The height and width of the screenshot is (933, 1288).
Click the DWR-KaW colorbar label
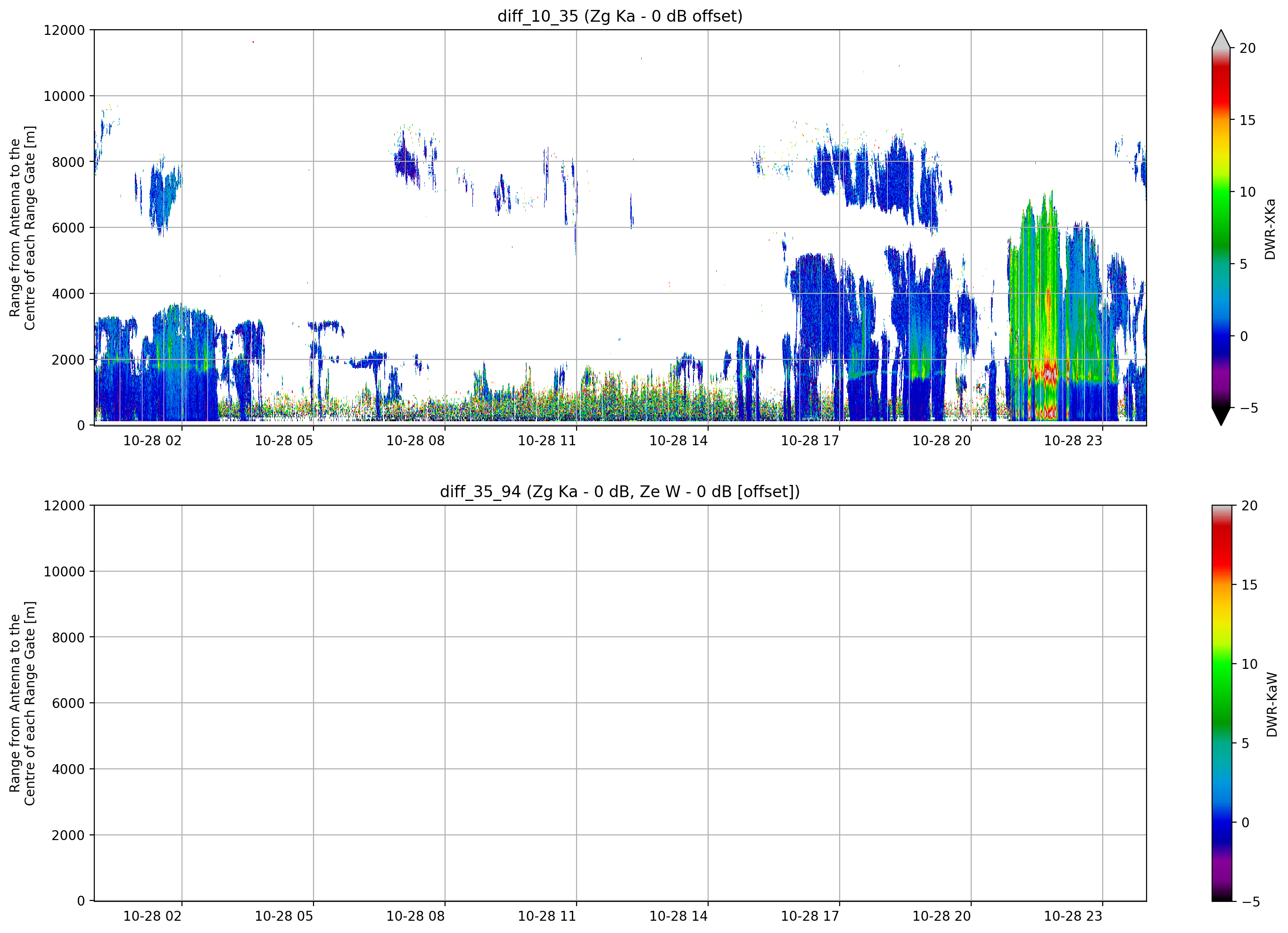1271,705
